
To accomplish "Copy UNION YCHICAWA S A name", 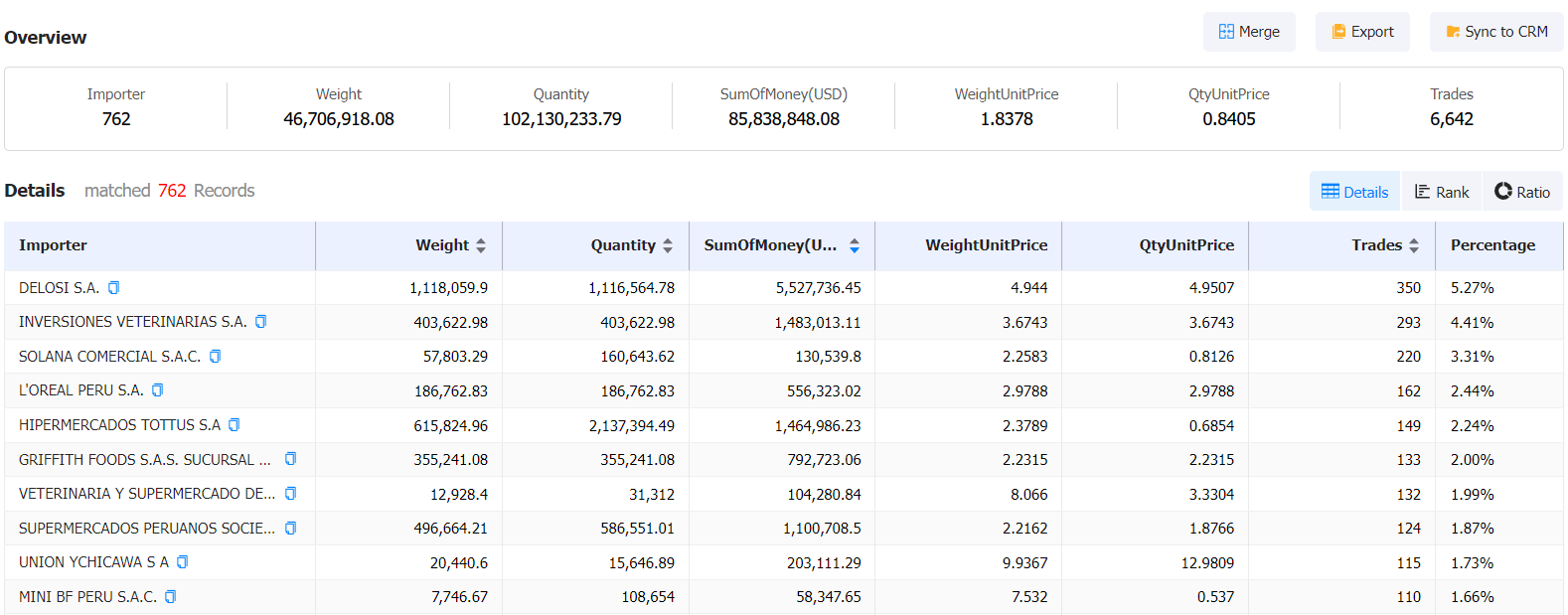I will tap(182, 562).
